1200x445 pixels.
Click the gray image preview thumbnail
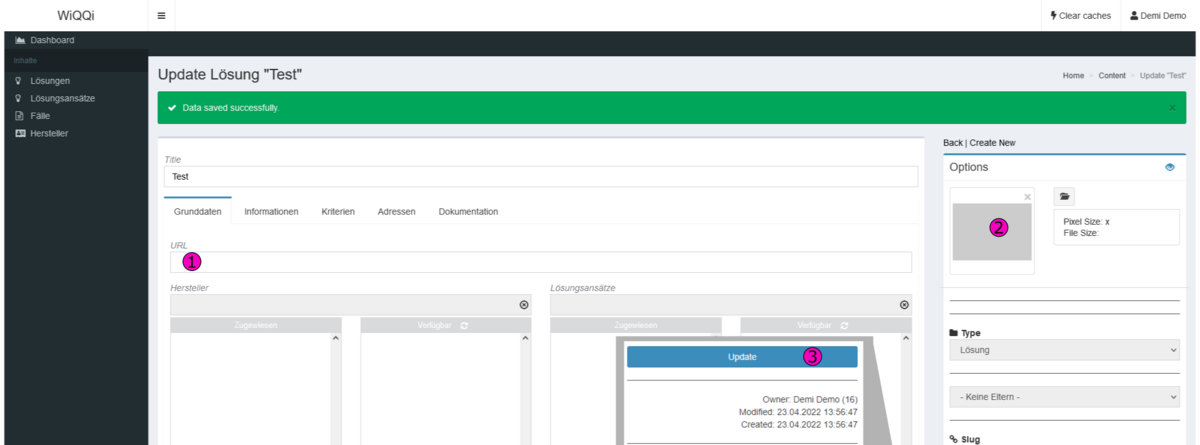[x=992, y=232]
